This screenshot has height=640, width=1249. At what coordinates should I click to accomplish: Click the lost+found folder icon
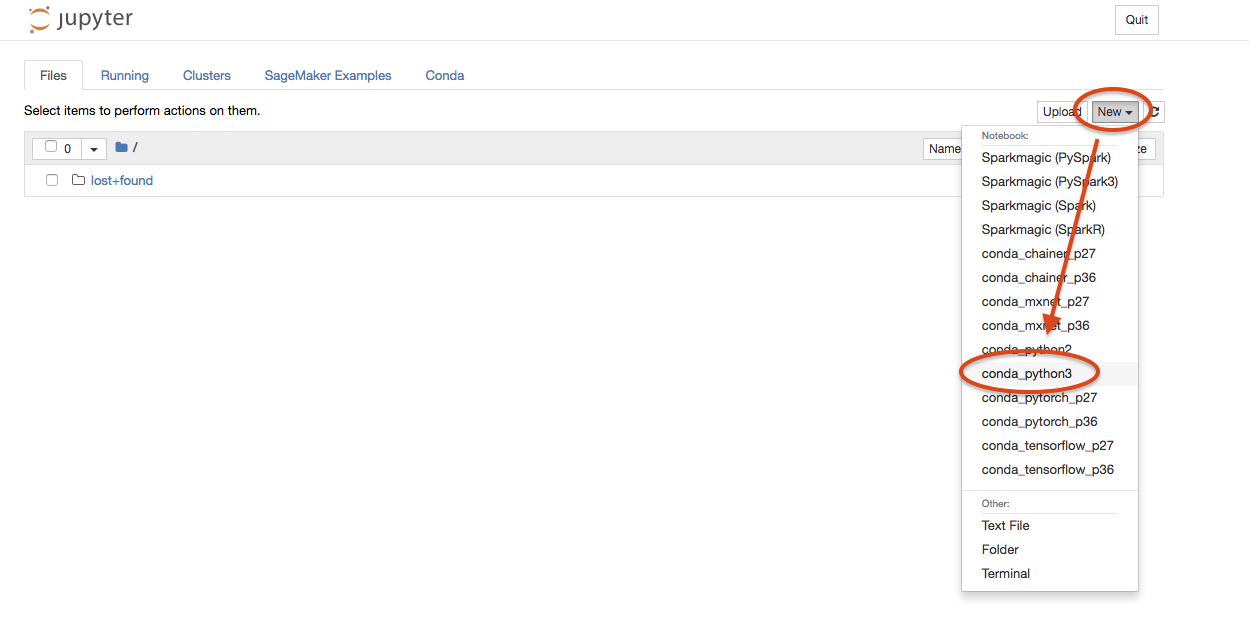click(x=79, y=181)
